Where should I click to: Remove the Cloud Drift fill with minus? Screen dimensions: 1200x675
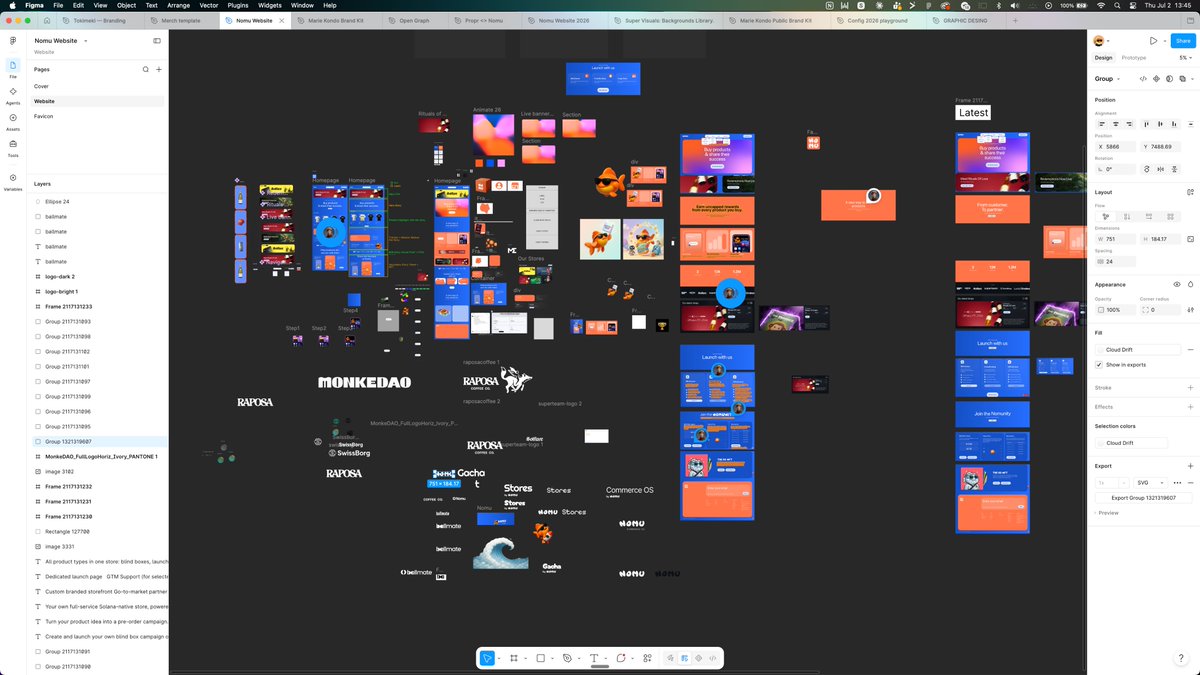coord(1190,350)
